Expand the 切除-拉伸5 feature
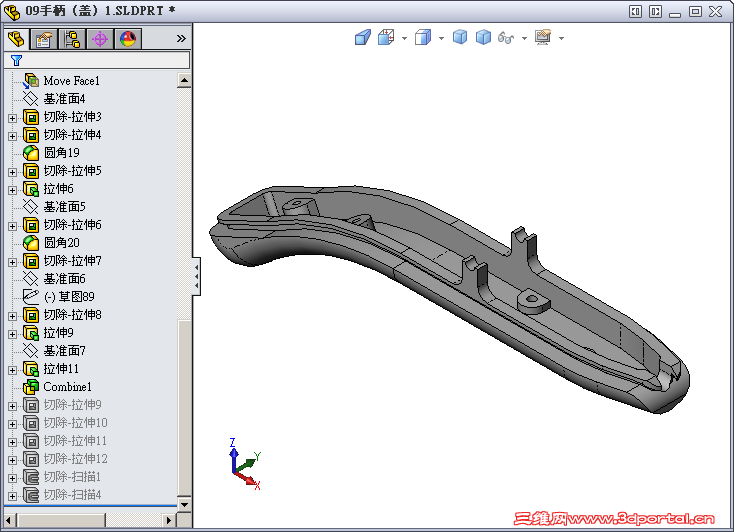 click(x=13, y=172)
